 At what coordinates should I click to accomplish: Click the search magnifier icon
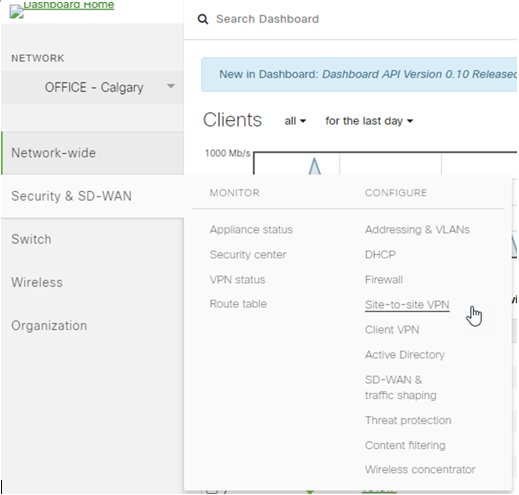coord(203,19)
